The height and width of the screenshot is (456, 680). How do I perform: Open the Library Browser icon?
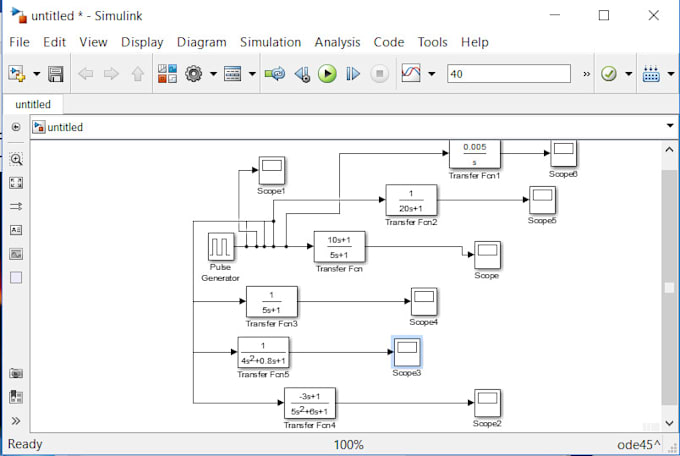pyautogui.click(x=167, y=74)
